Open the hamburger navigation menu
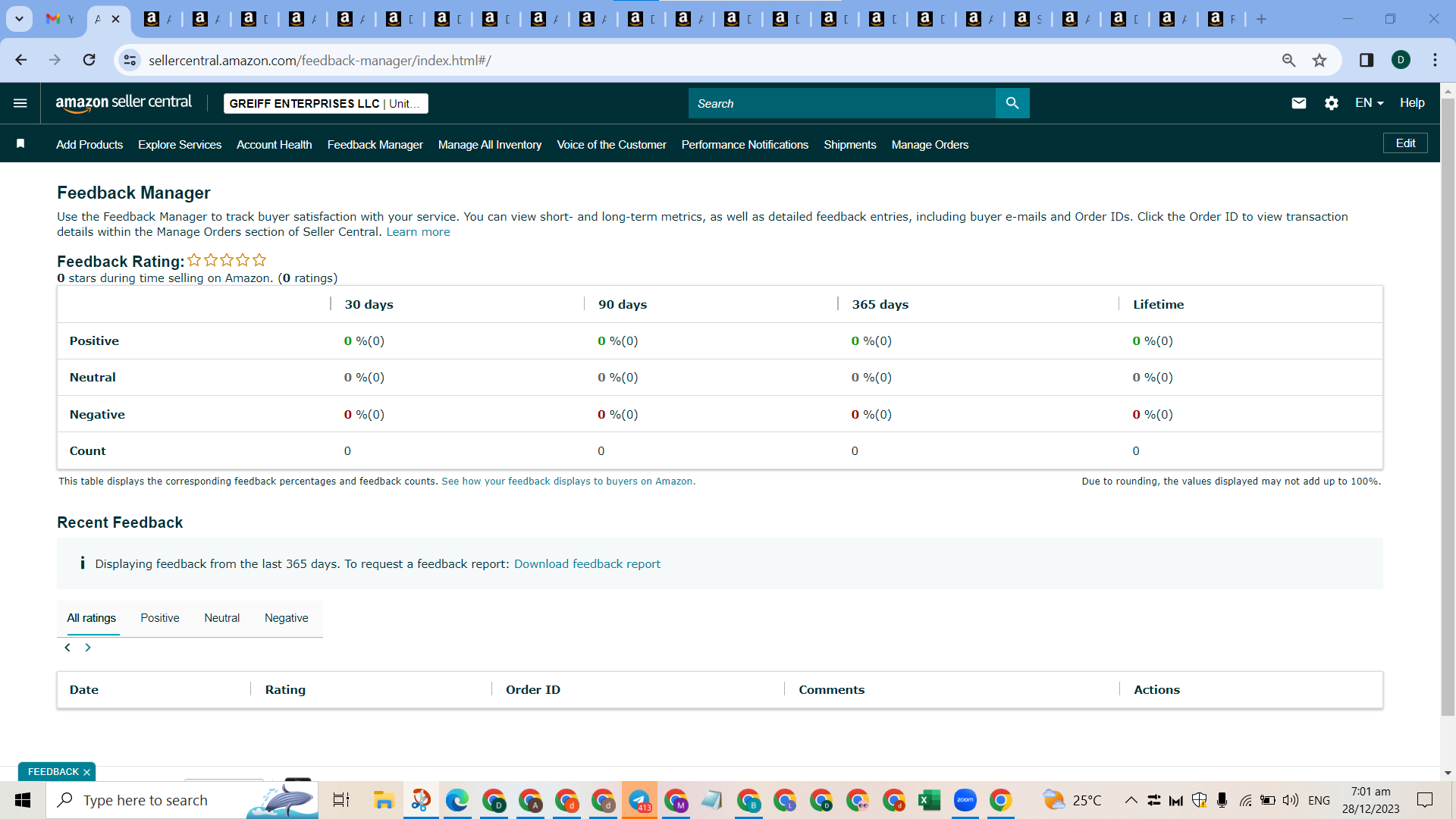The width and height of the screenshot is (1456, 819). coord(20,103)
